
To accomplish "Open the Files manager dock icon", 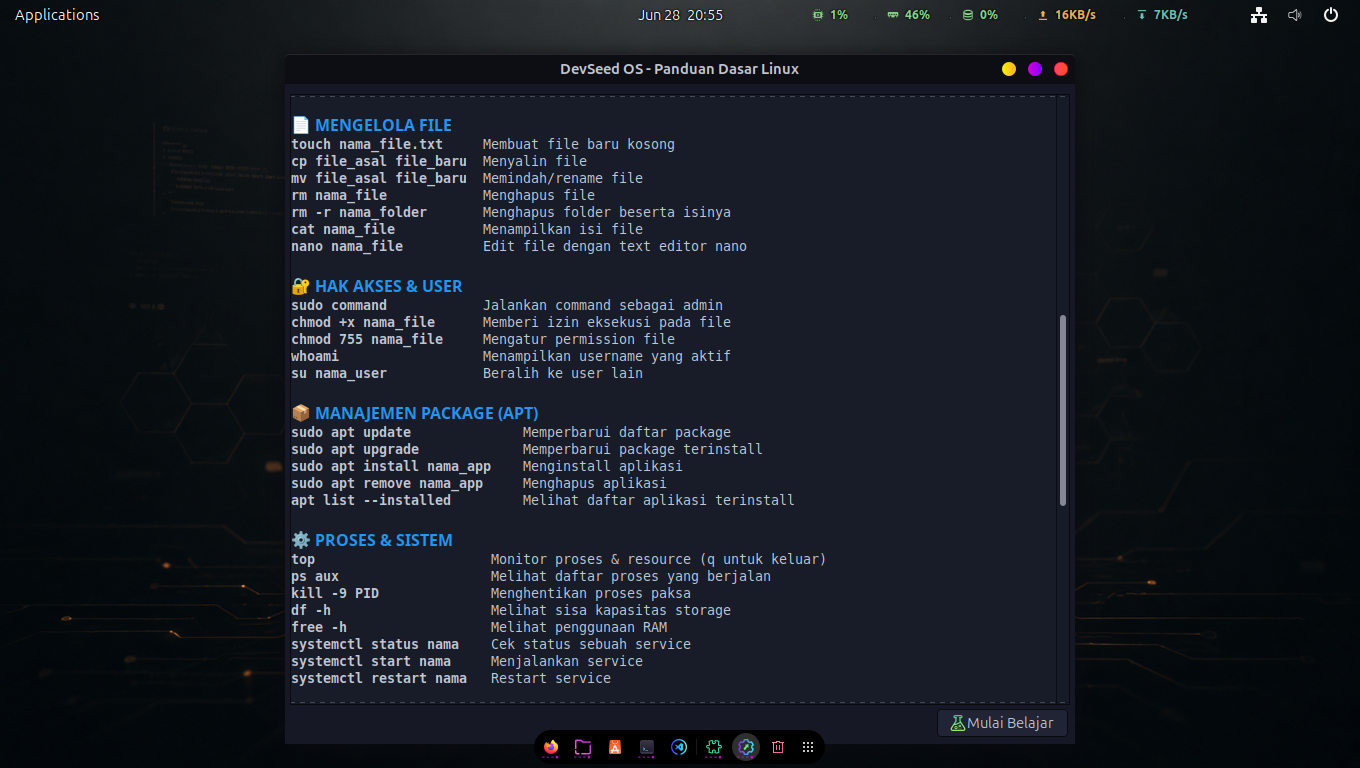I will click(x=583, y=747).
